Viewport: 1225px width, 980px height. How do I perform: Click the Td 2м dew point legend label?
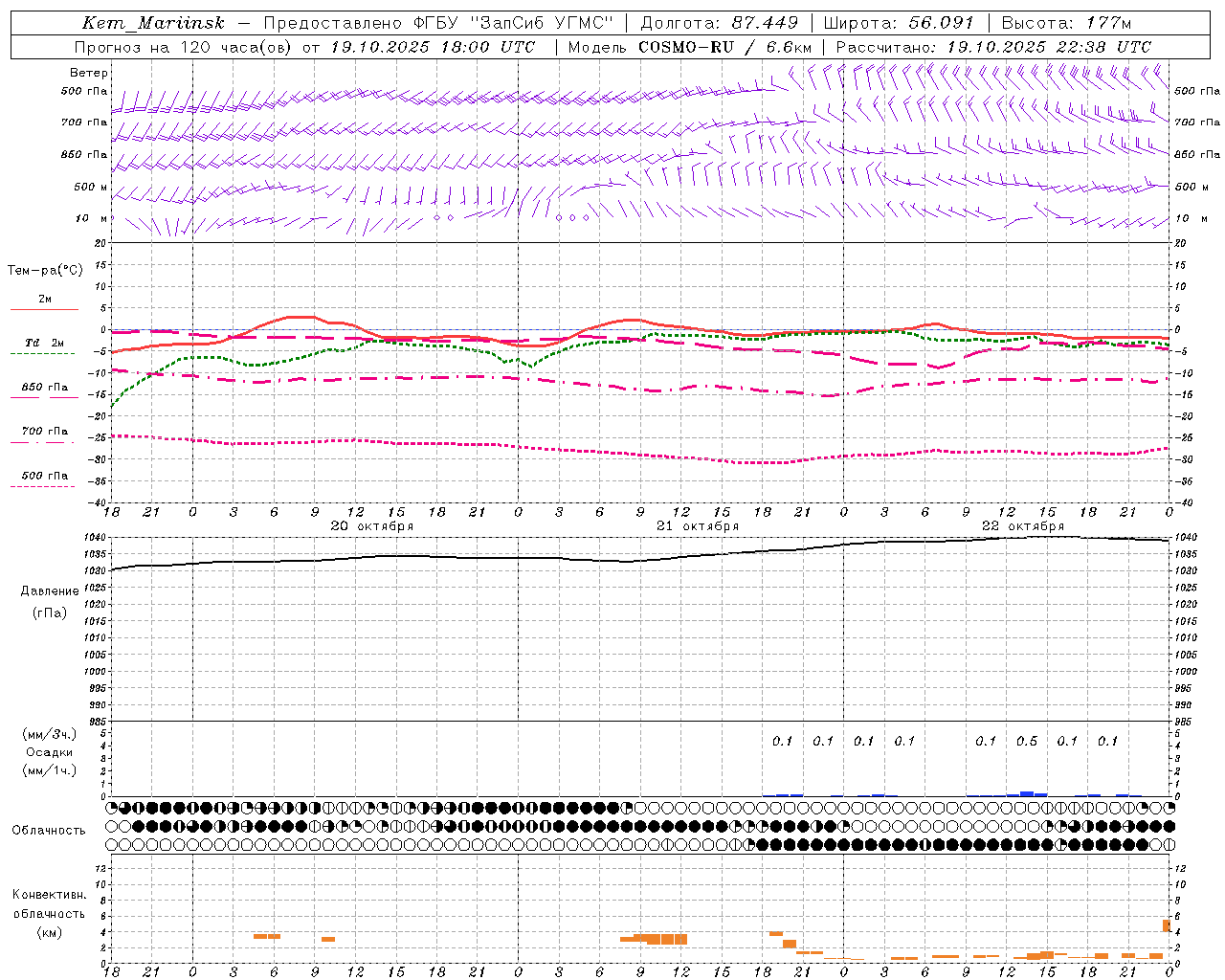coord(45,343)
